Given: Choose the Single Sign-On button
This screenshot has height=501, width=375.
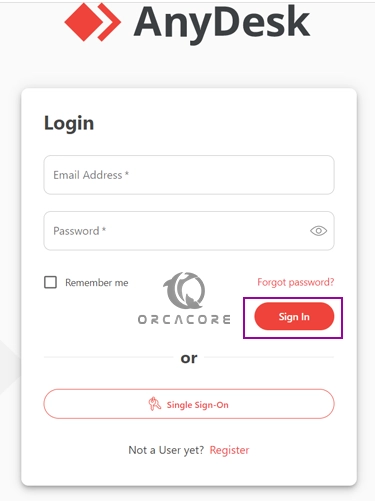Looking at the screenshot, I should click(189, 404).
